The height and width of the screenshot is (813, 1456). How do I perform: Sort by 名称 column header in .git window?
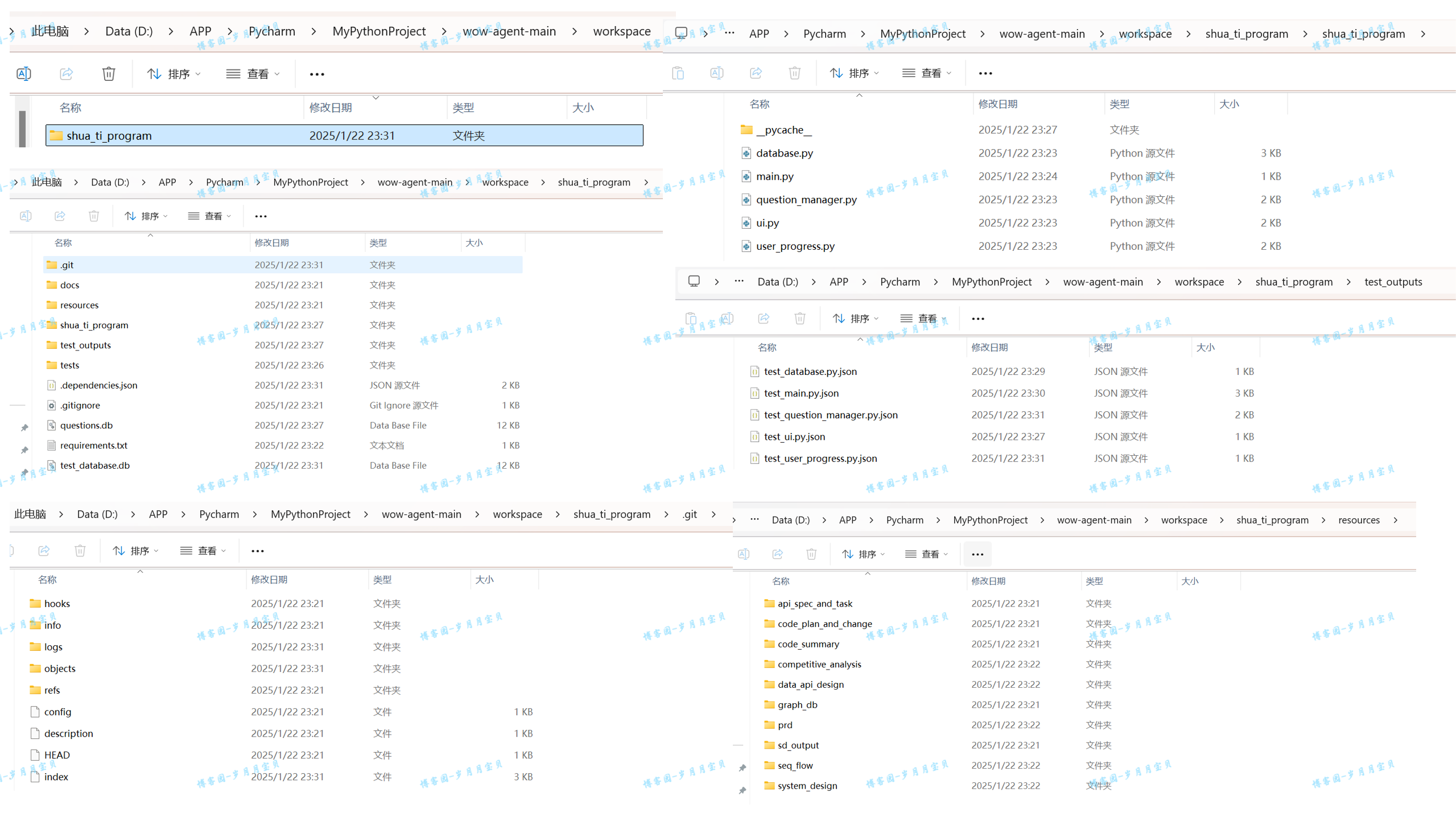47,580
